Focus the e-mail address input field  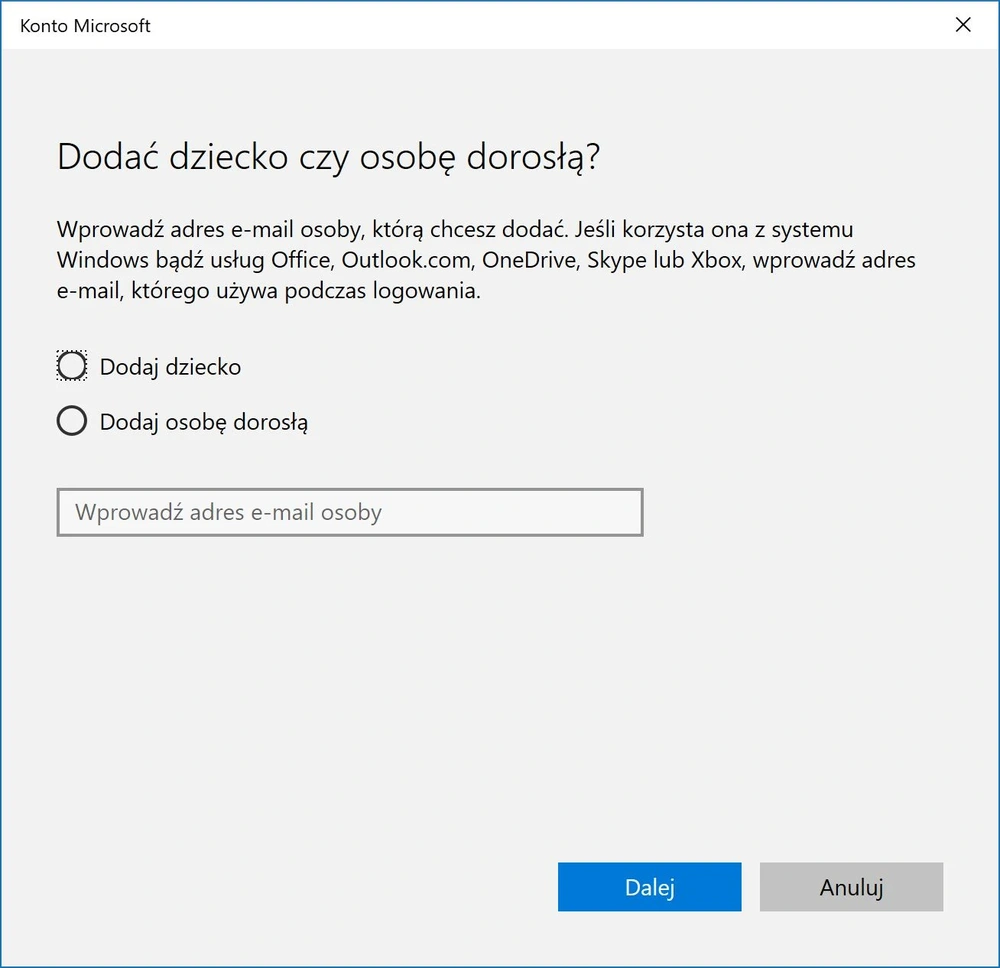(x=349, y=512)
